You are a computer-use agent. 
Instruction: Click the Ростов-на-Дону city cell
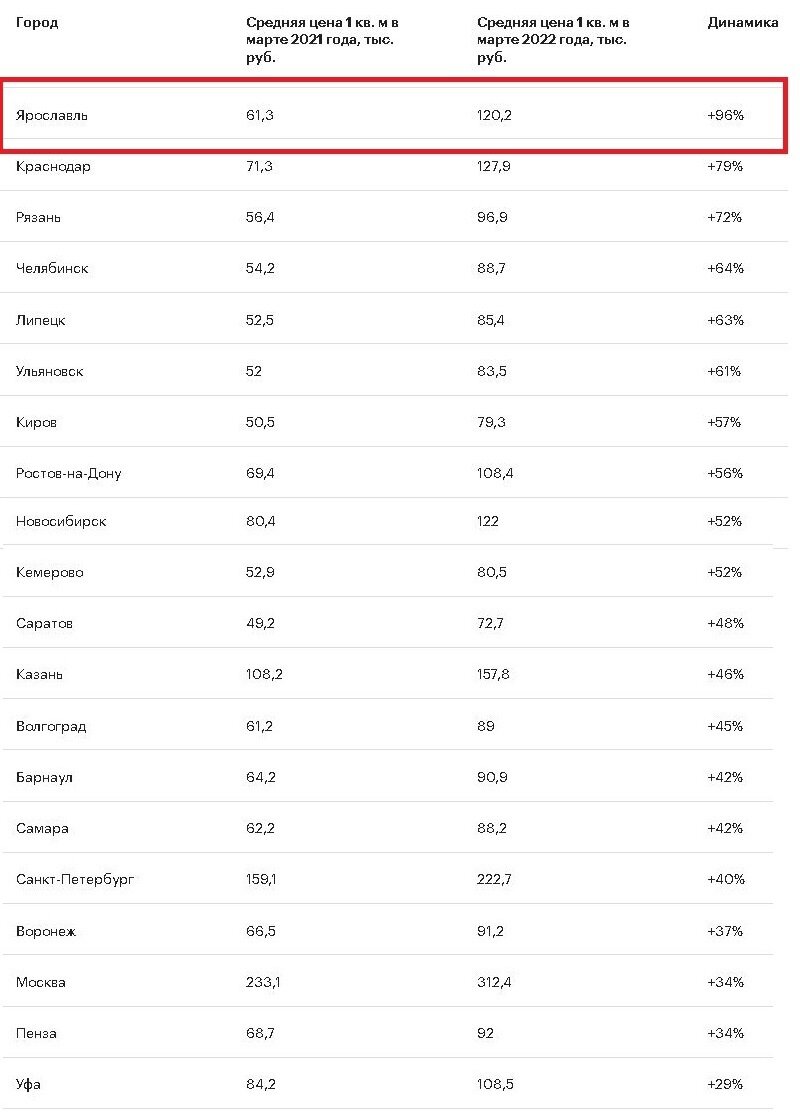(x=68, y=474)
